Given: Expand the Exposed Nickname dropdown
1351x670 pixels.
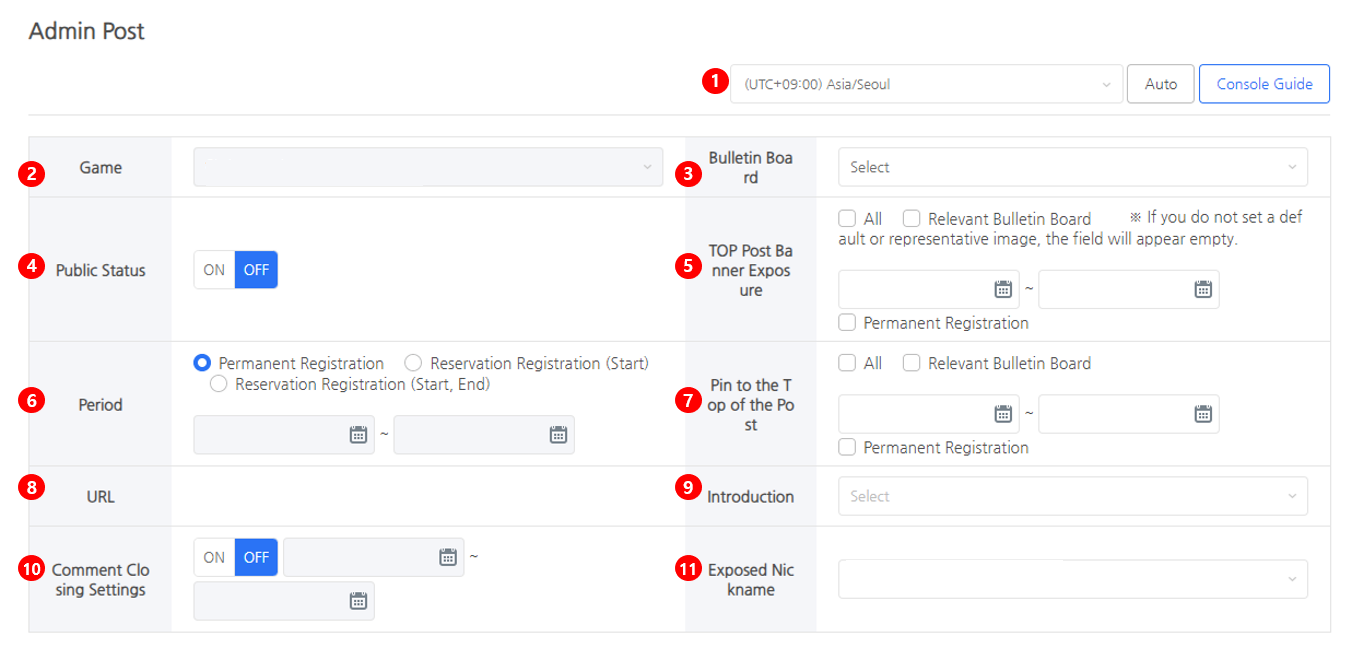Looking at the screenshot, I should pyautogui.click(x=1072, y=579).
